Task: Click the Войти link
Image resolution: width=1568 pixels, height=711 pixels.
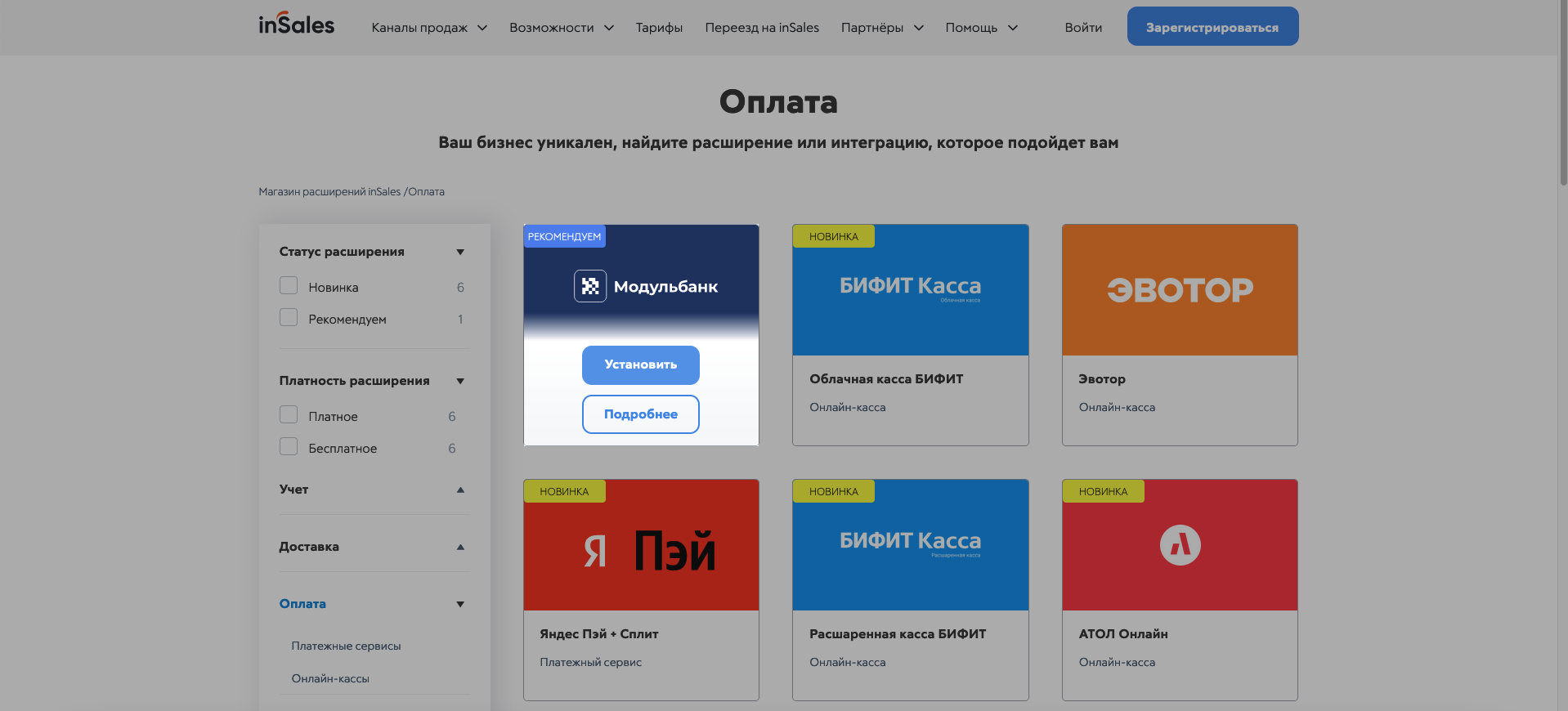Action: 1083,28
